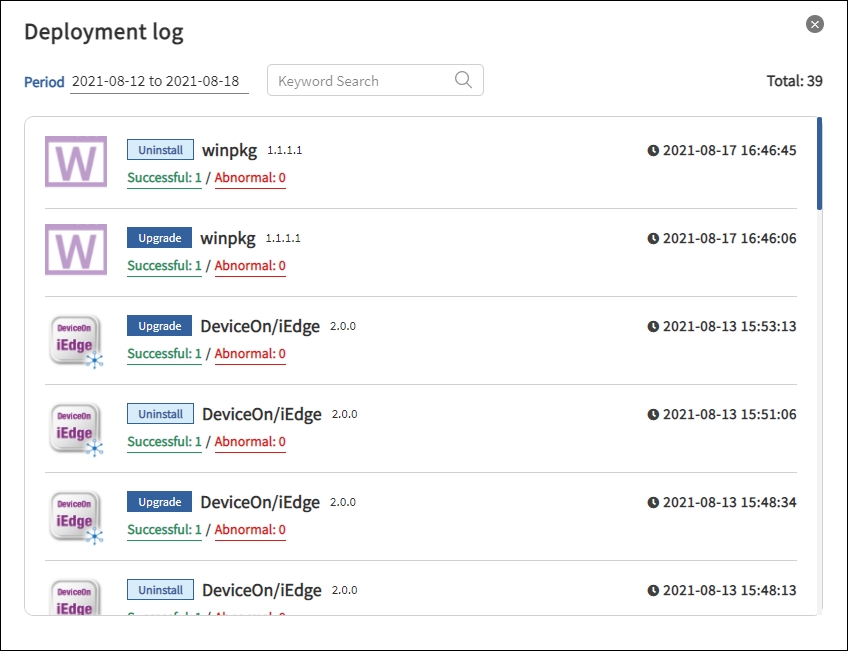Click clock icon beside 2021-08-17 16:46:45
848x651 pixels.
[x=653, y=150]
